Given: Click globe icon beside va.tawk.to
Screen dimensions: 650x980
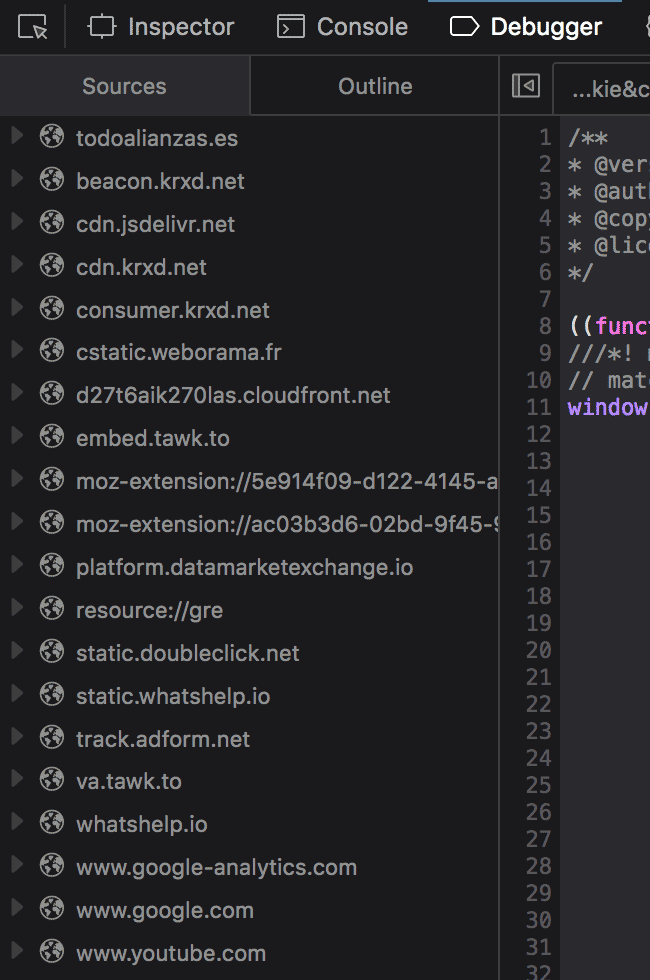Looking at the screenshot, I should click(x=52, y=781).
